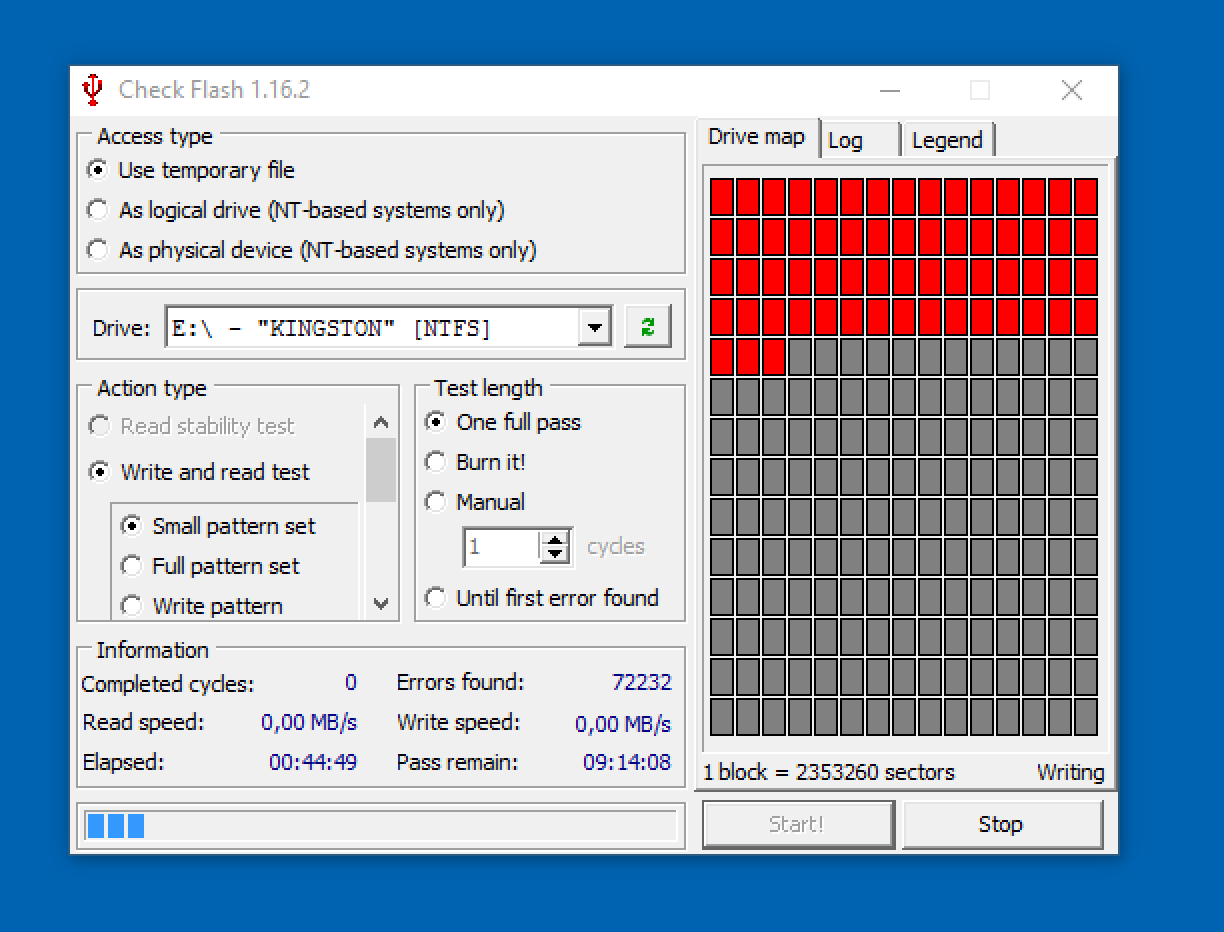Minimize the Check Flash window
This screenshot has width=1224, height=932.
click(x=890, y=91)
